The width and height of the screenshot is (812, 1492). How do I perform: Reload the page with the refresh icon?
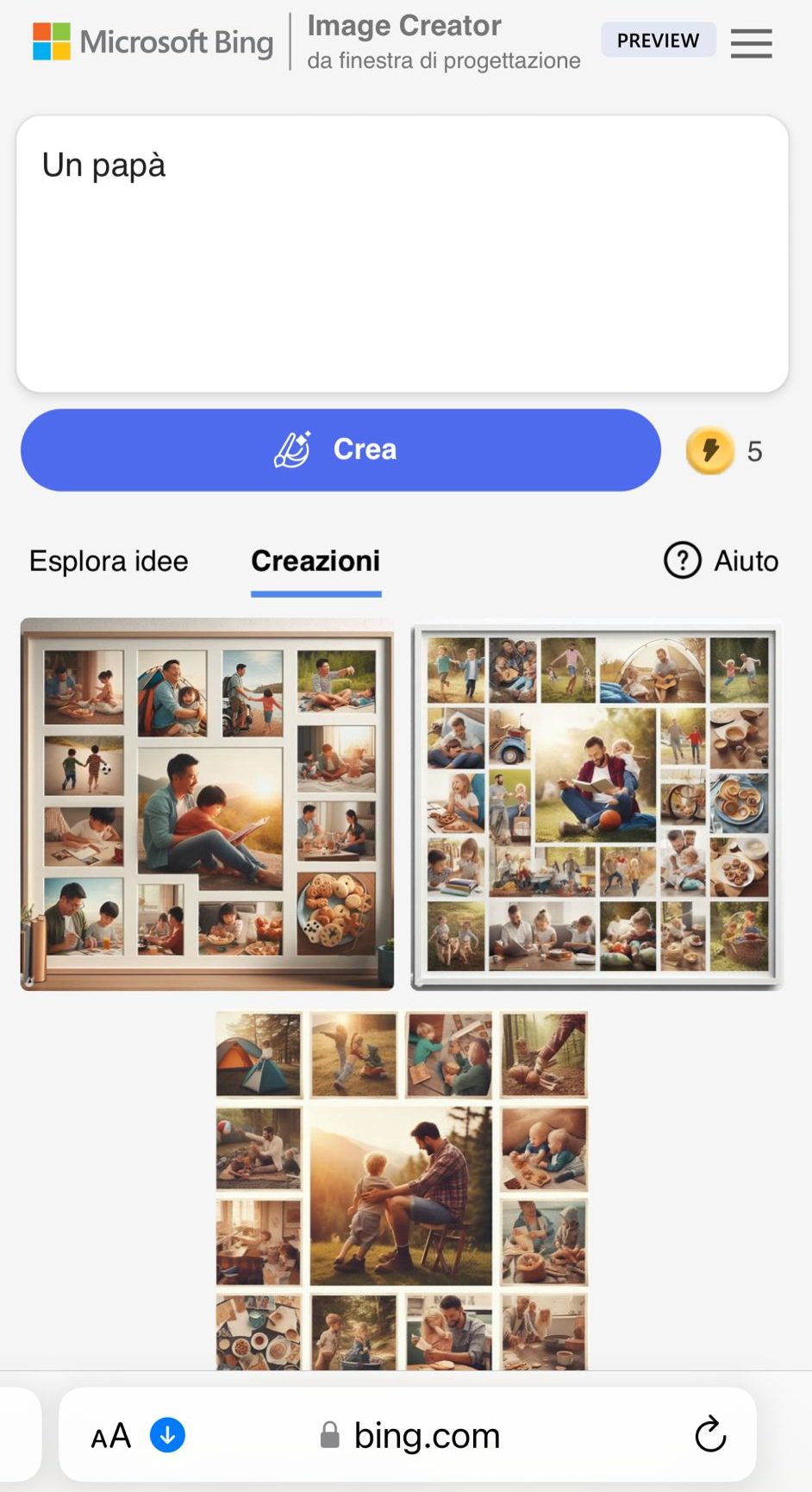coord(710,1434)
